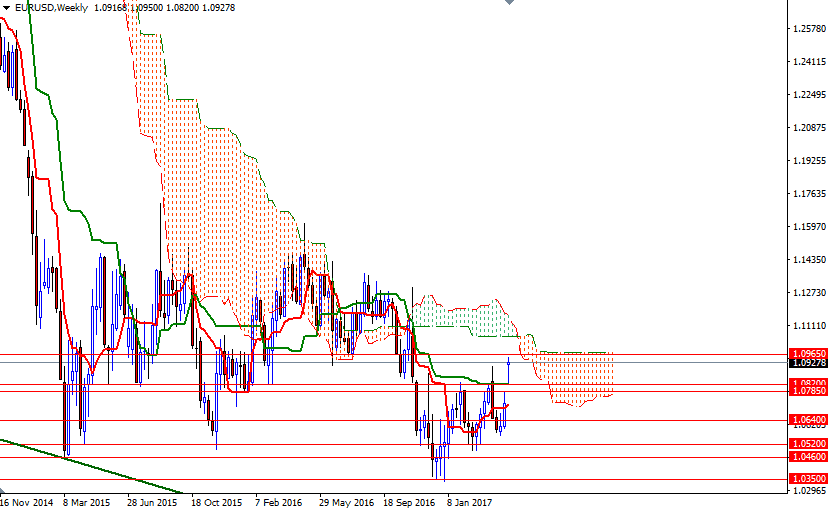This screenshot has height=510, width=828.
Task: Select the 1.05200 red price level label
Action: tap(808, 443)
